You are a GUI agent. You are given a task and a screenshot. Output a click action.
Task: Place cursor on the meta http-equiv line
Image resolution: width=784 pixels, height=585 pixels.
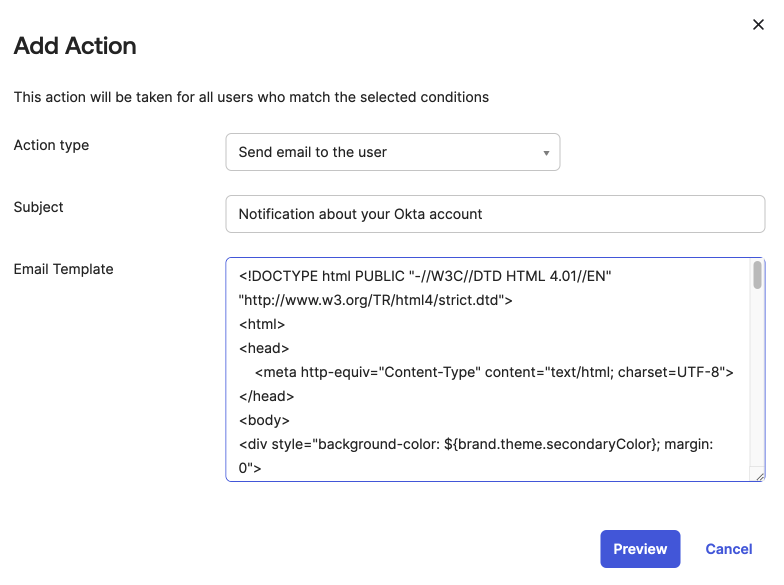tap(494, 372)
